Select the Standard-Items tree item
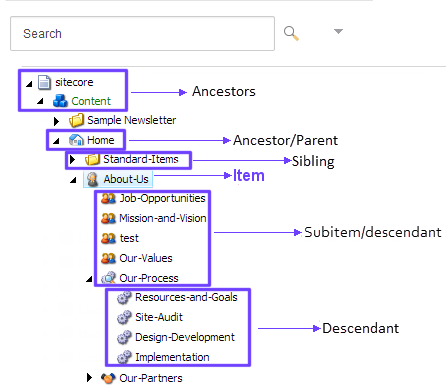This screenshot has width=446, height=388. (x=141, y=159)
